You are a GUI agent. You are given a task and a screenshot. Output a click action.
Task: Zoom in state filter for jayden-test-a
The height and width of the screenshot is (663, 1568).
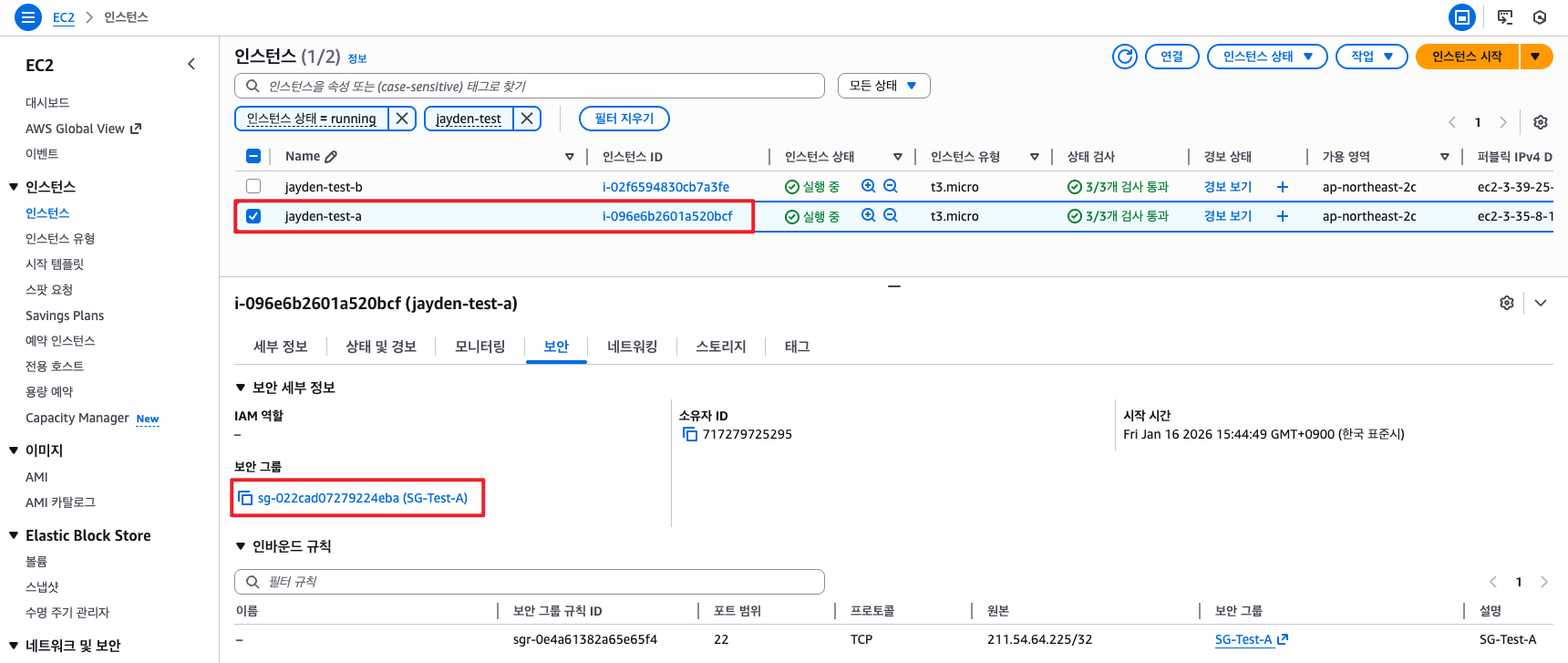pyautogui.click(x=869, y=215)
